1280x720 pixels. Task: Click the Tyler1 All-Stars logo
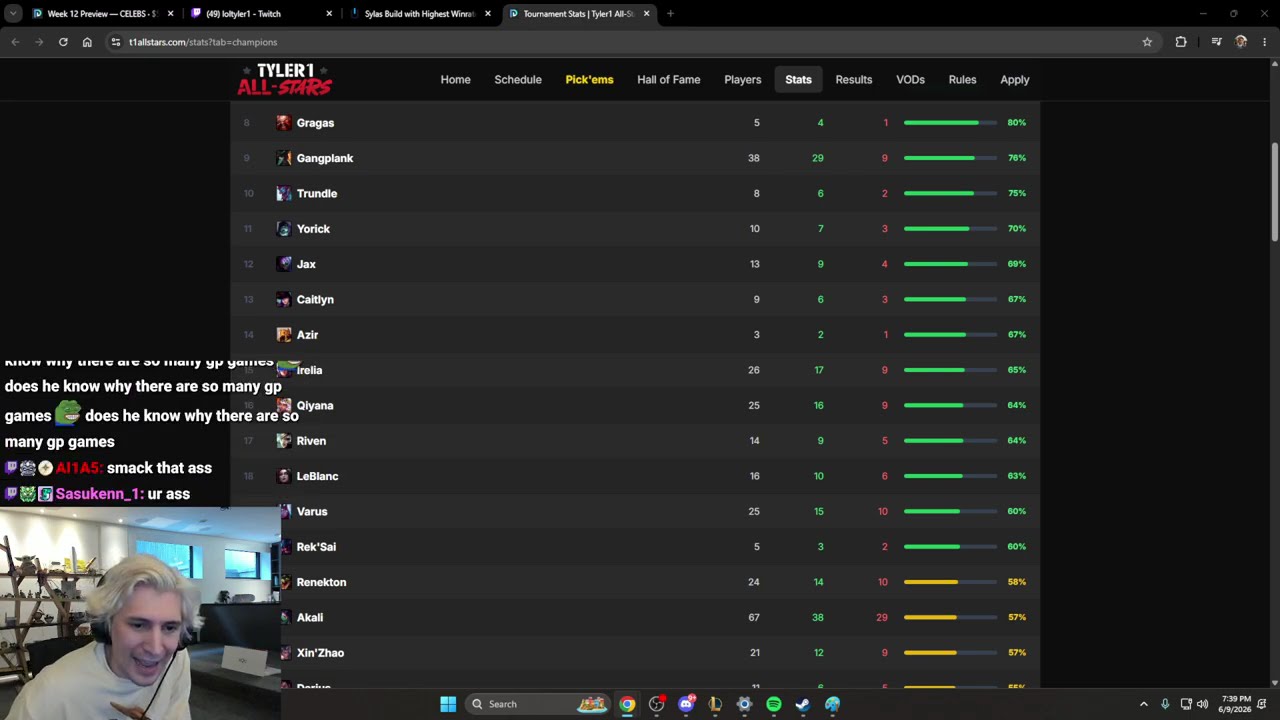[x=284, y=79]
